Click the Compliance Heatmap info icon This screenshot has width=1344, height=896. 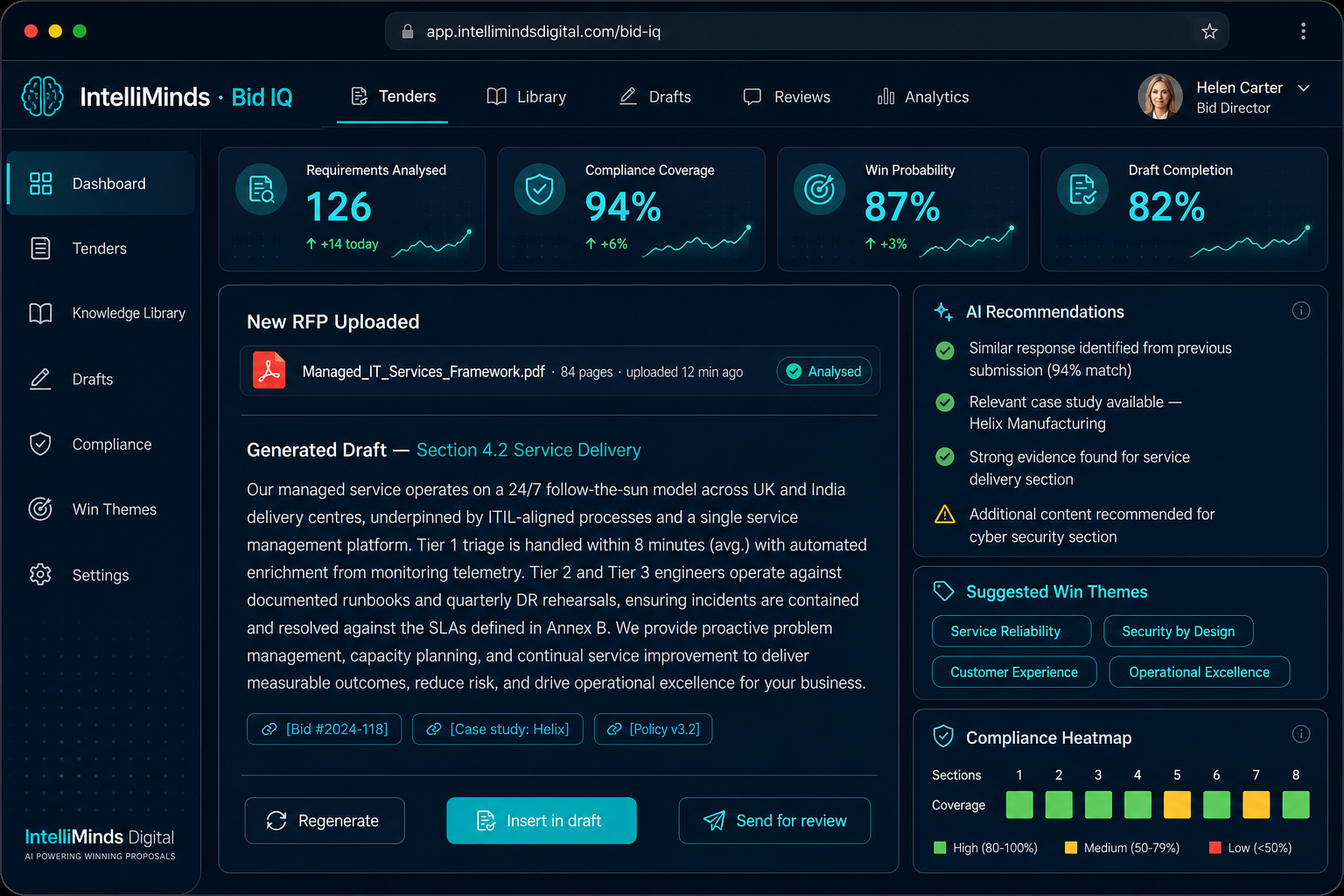point(1301,734)
